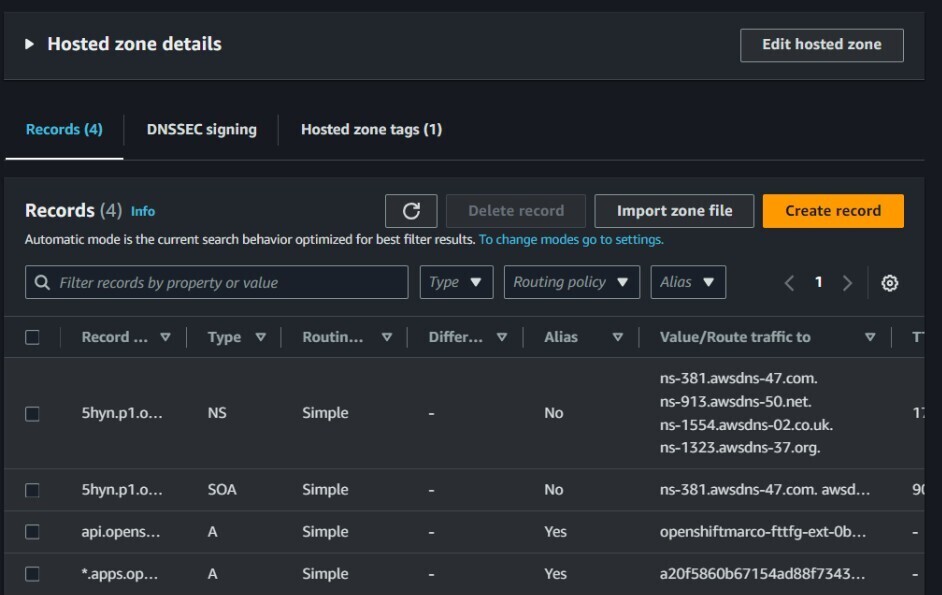Open the table preferences gear icon
This screenshot has width=942, height=595.
(889, 283)
